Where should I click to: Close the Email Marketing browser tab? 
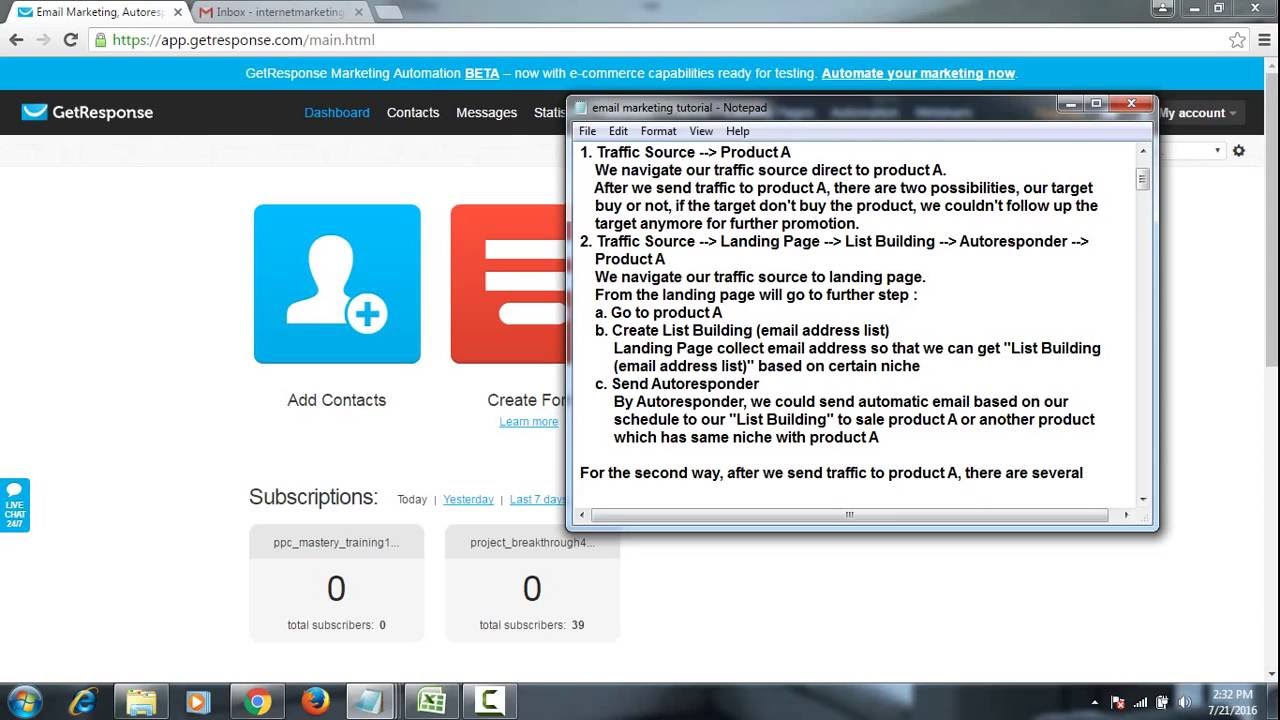(177, 12)
